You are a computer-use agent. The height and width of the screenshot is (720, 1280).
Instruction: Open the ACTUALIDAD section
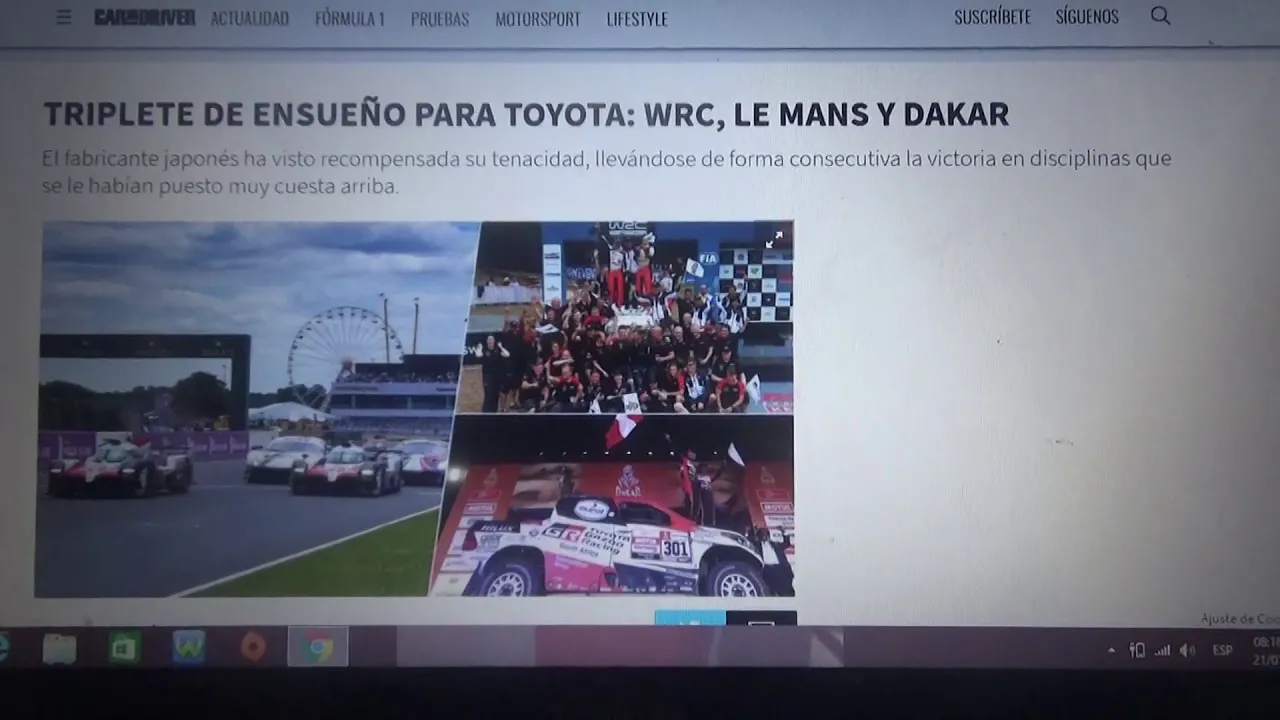pos(250,18)
